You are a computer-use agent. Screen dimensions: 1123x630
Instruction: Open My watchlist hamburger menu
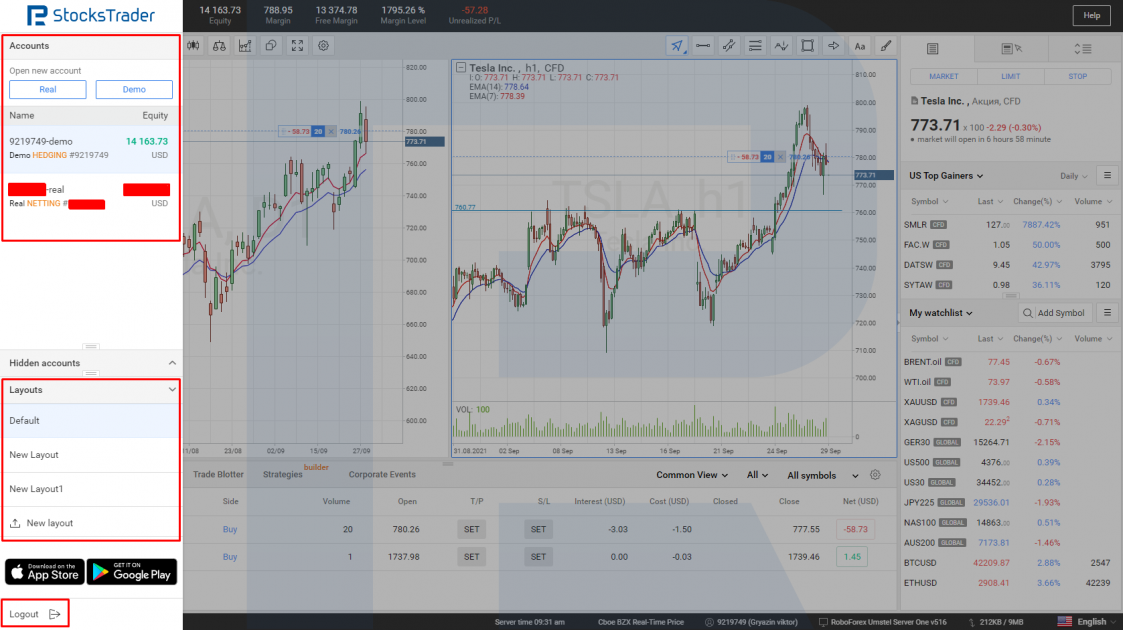(x=1107, y=313)
